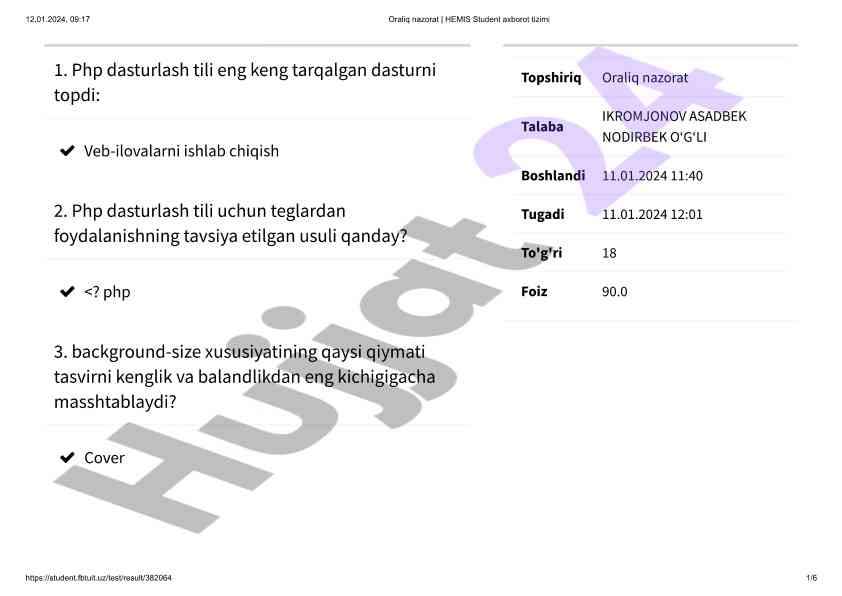Click the Talaba label
Screen dimensions: 842x596
pyautogui.click(x=542, y=127)
